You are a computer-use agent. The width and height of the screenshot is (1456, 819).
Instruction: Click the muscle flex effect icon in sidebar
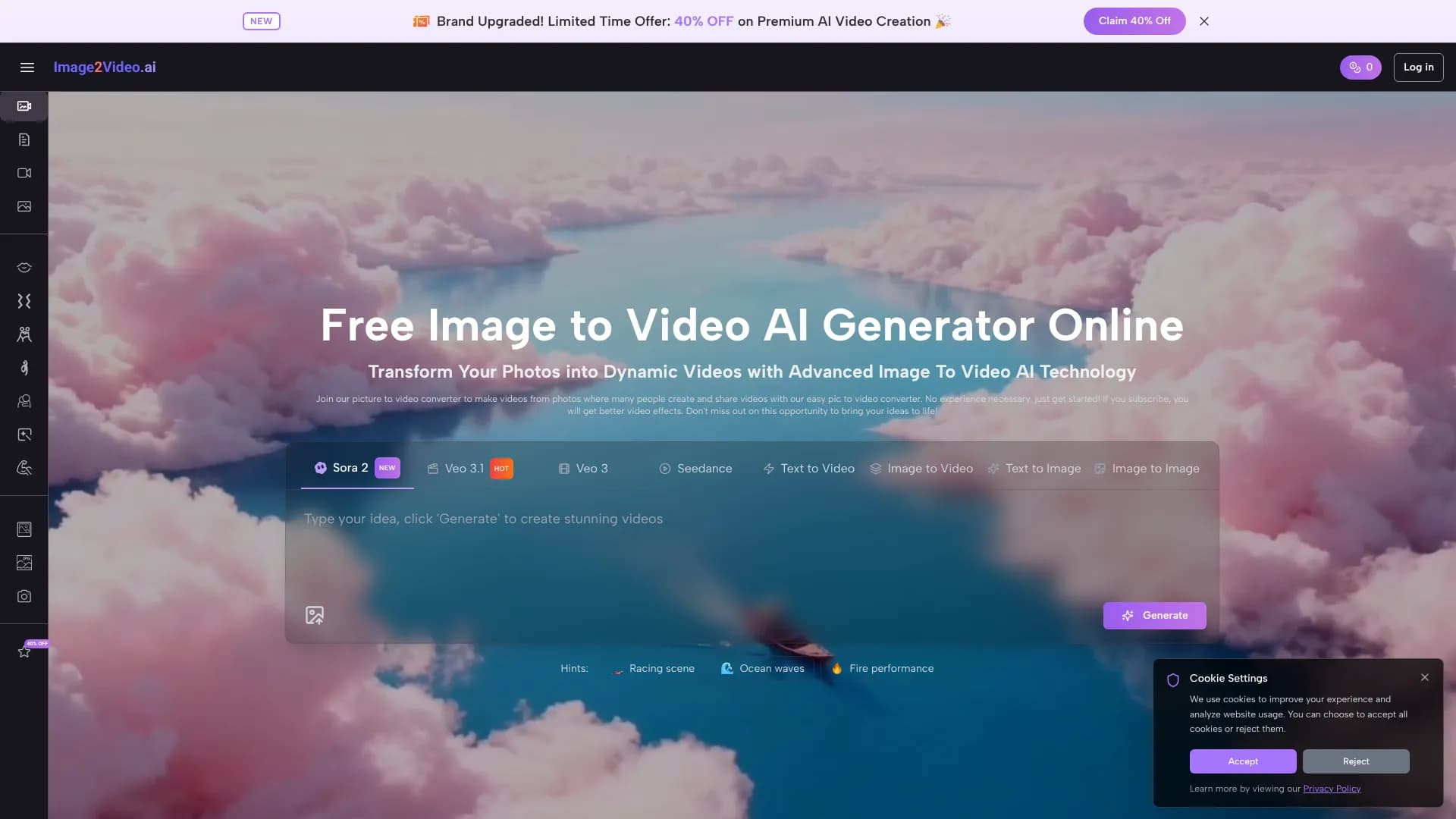pyautogui.click(x=24, y=468)
